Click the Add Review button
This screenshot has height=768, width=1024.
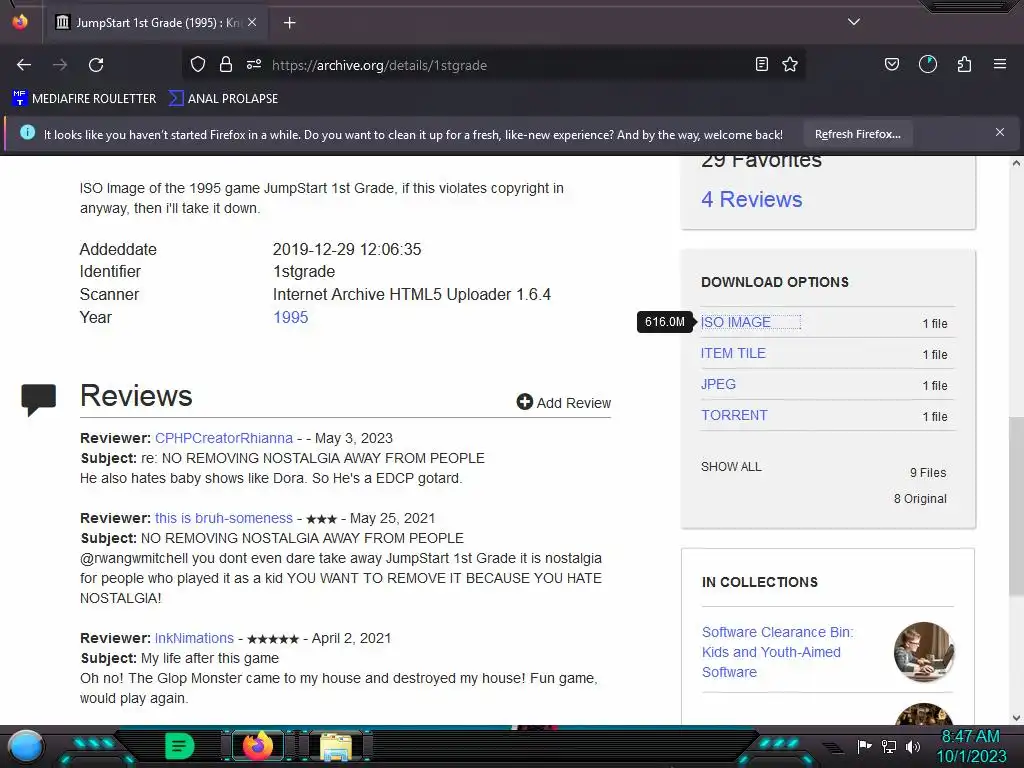[564, 402]
